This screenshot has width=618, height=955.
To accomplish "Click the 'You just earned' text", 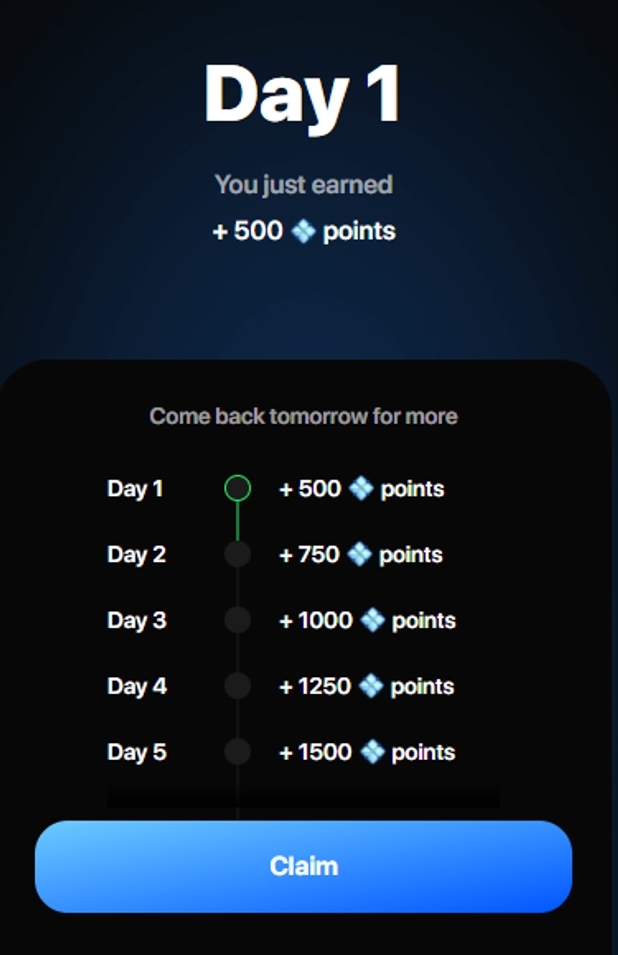I will 303,185.
